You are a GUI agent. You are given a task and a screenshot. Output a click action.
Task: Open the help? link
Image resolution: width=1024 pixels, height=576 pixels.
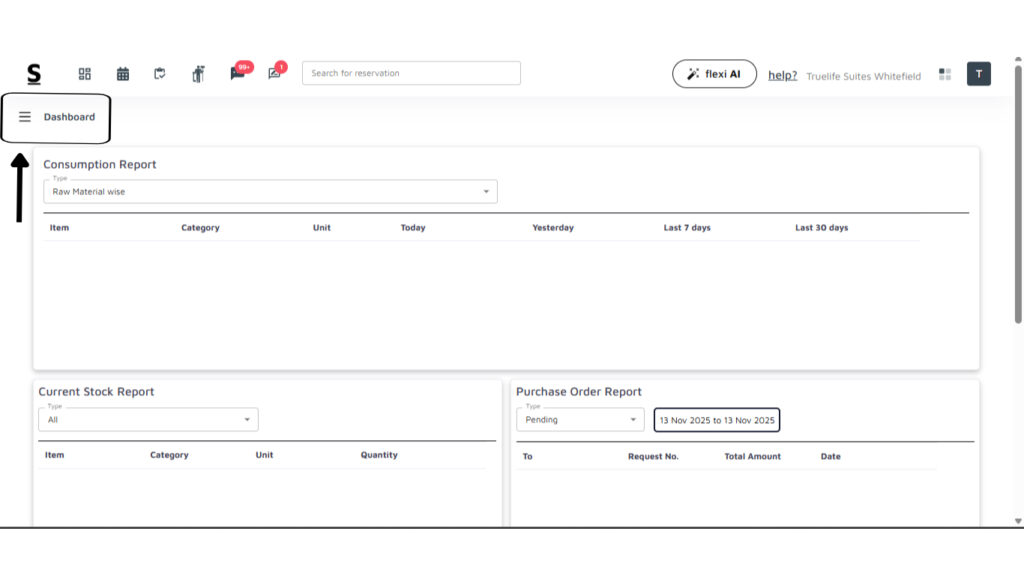(782, 75)
